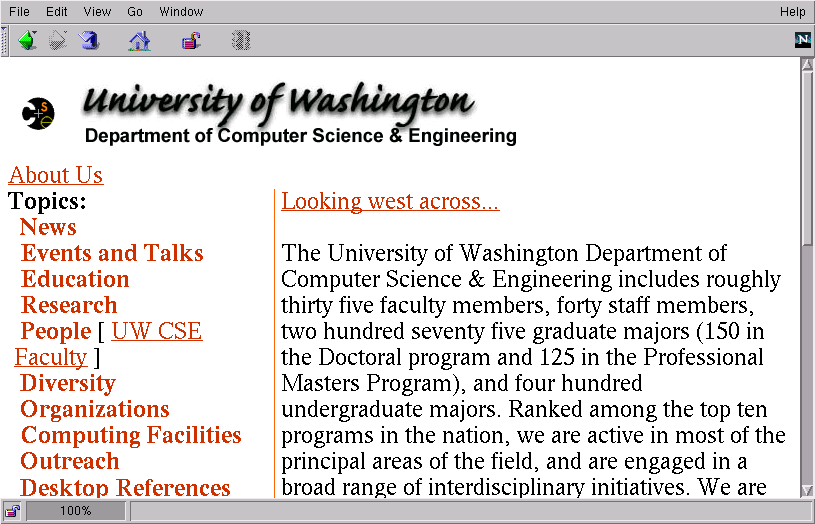Click the Stop loading traffic light icon
Viewport: 815px width, 524px height.
point(241,40)
